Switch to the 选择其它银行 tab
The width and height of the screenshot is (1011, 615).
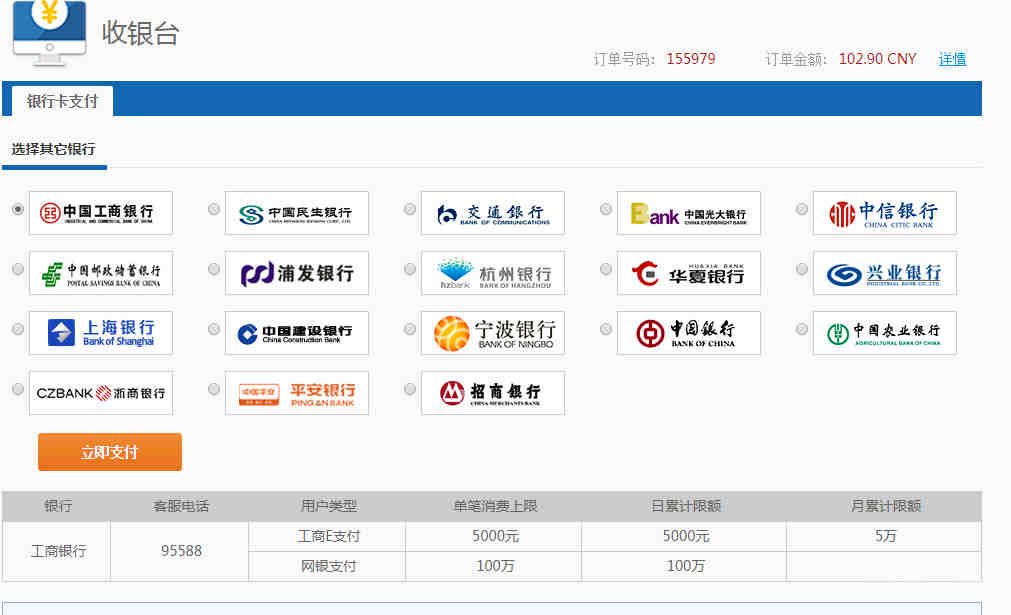click(54, 150)
